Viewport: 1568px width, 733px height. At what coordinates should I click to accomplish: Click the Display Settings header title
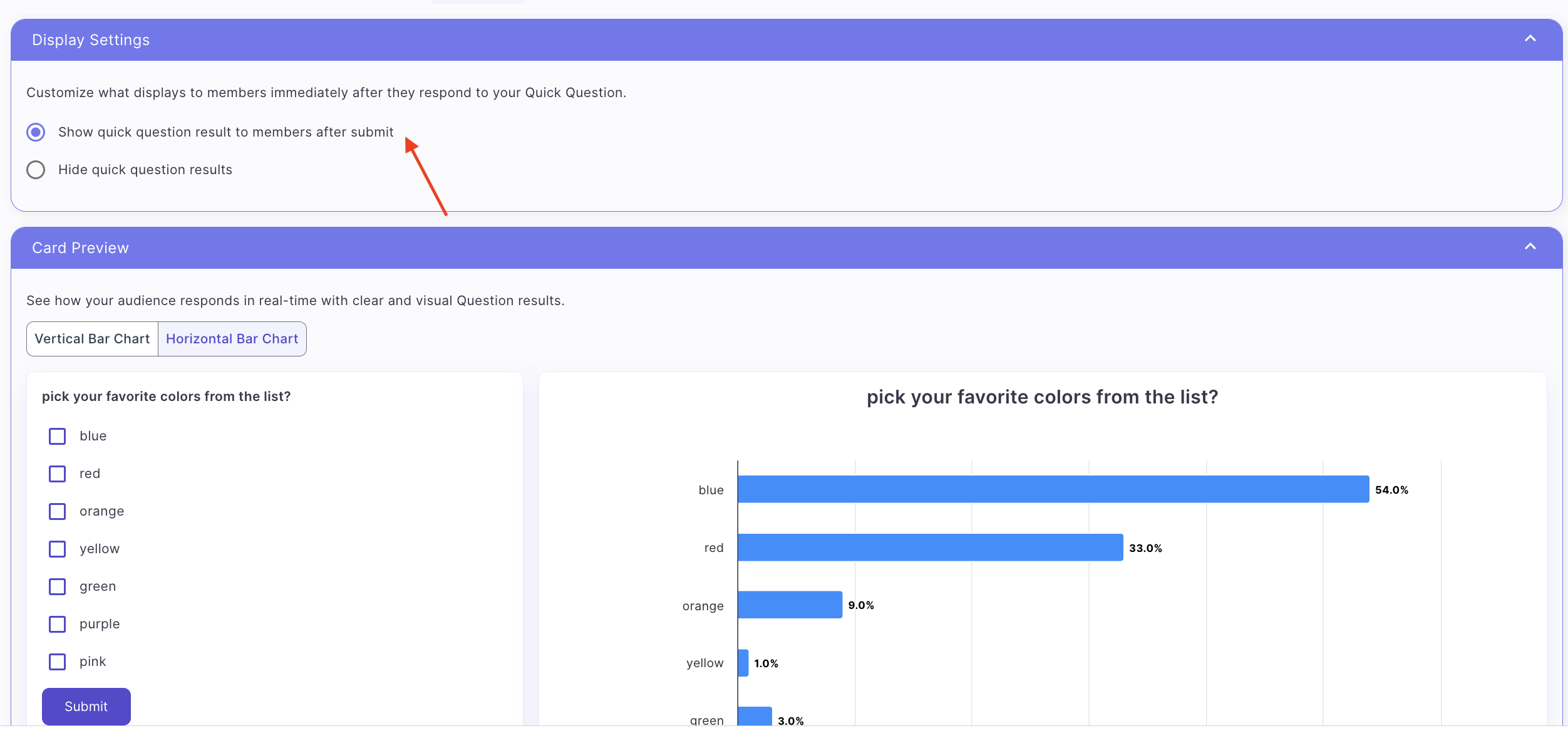(91, 40)
